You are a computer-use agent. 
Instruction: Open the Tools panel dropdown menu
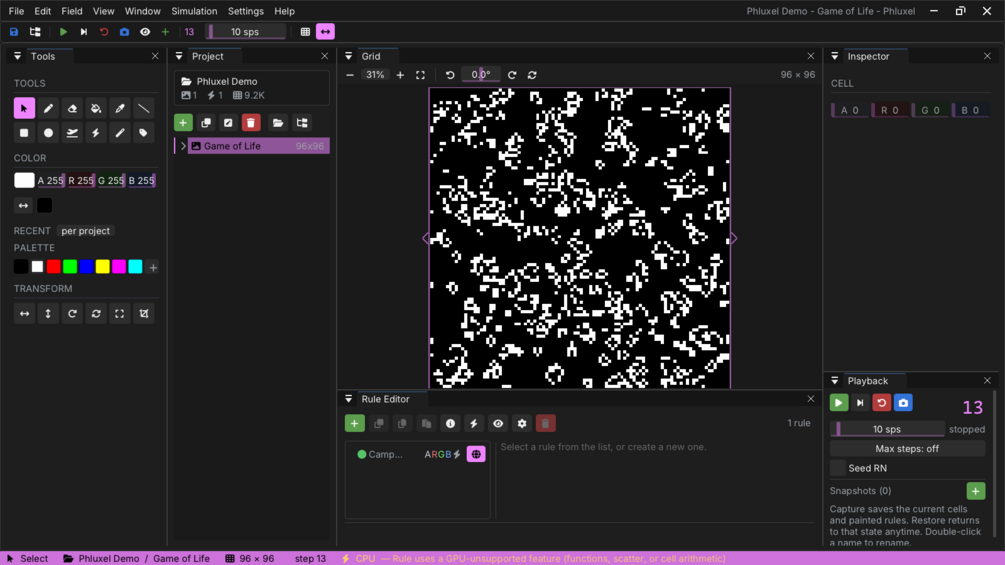pos(17,56)
